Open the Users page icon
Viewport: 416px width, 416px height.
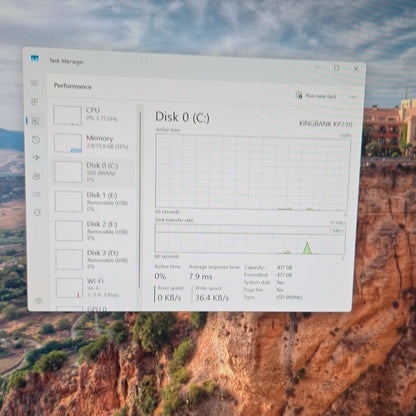[36, 176]
